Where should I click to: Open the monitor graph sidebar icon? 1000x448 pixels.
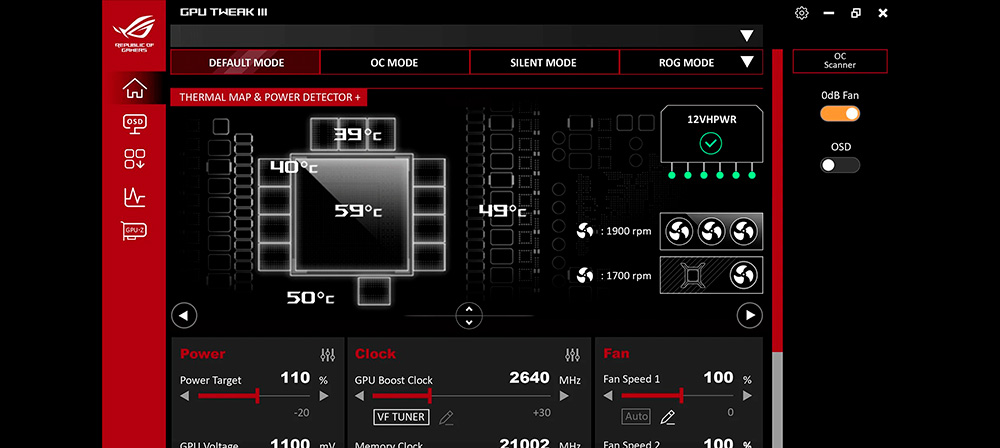click(x=135, y=197)
